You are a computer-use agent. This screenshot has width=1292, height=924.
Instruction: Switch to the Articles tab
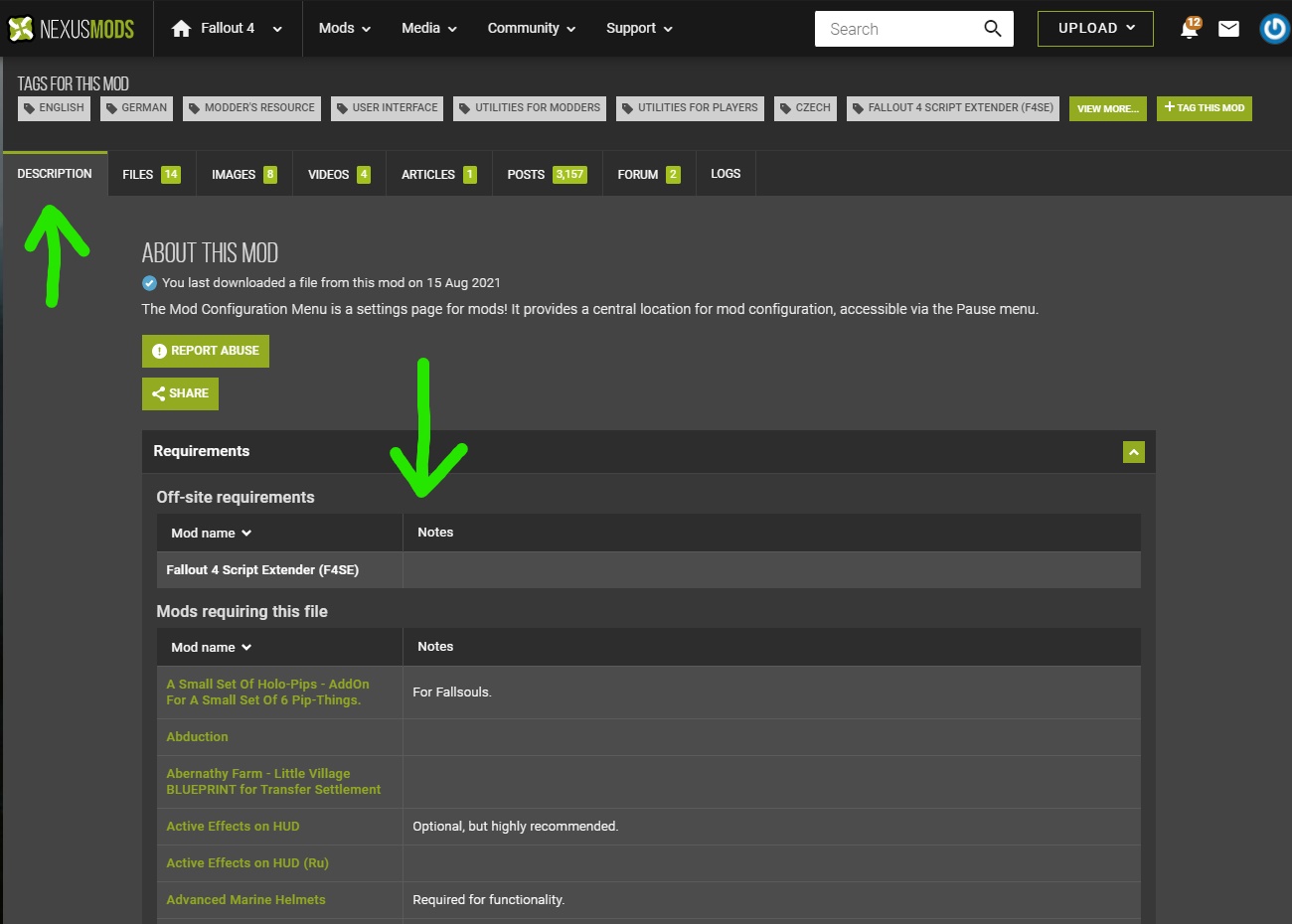click(x=439, y=174)
